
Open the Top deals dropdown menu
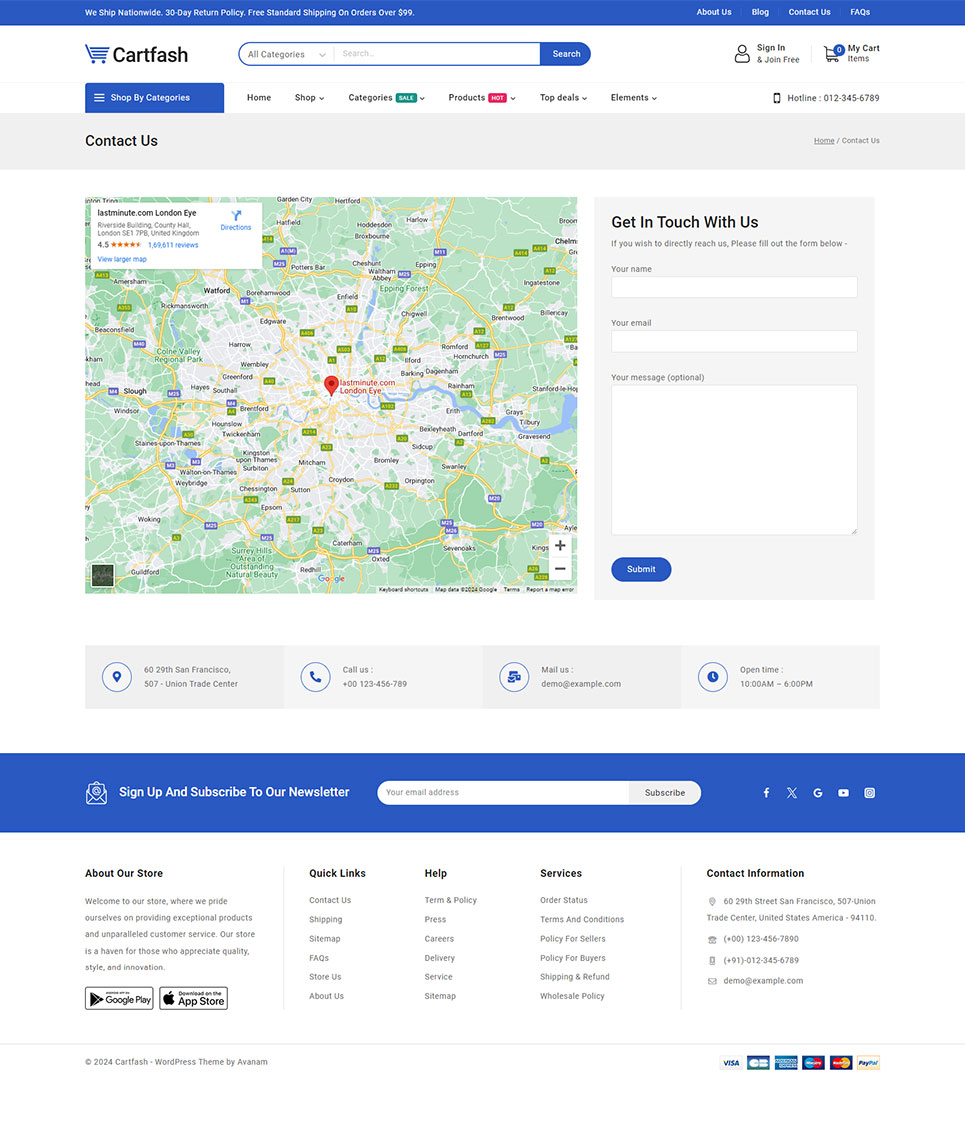[x=563, y=98]
